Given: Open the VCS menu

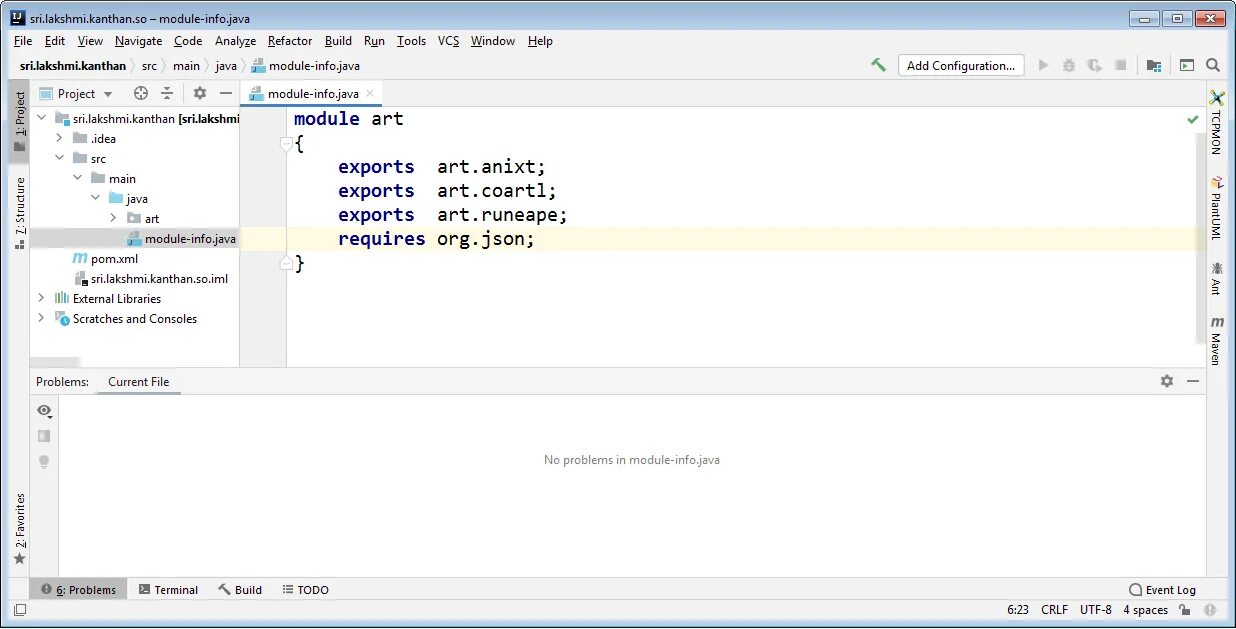Looking at the screenshot, I should pyautogui.click(x=448, y=41).
